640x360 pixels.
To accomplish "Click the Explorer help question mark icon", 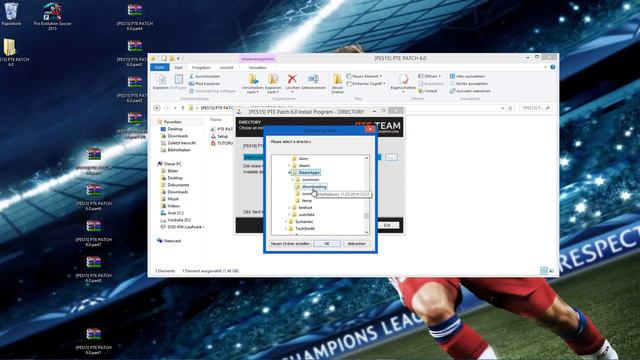I will pos(553,67).
